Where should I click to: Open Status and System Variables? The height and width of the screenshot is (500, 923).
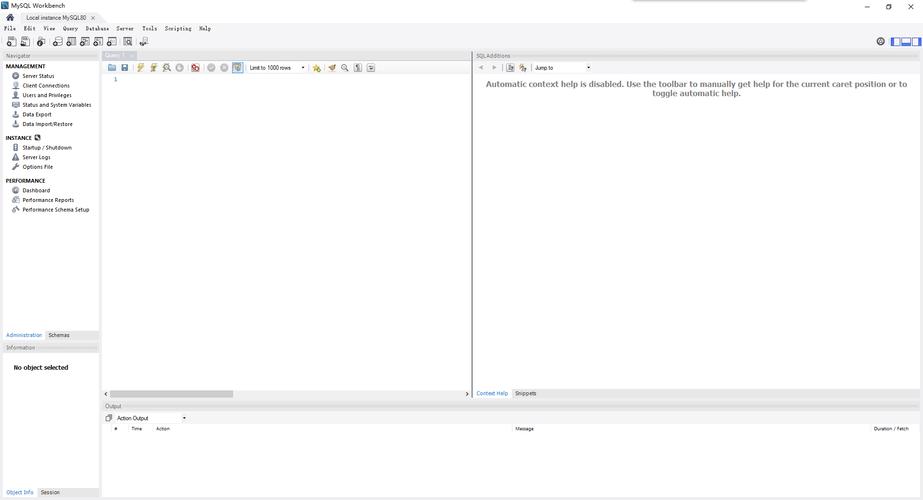pos(57,105)
